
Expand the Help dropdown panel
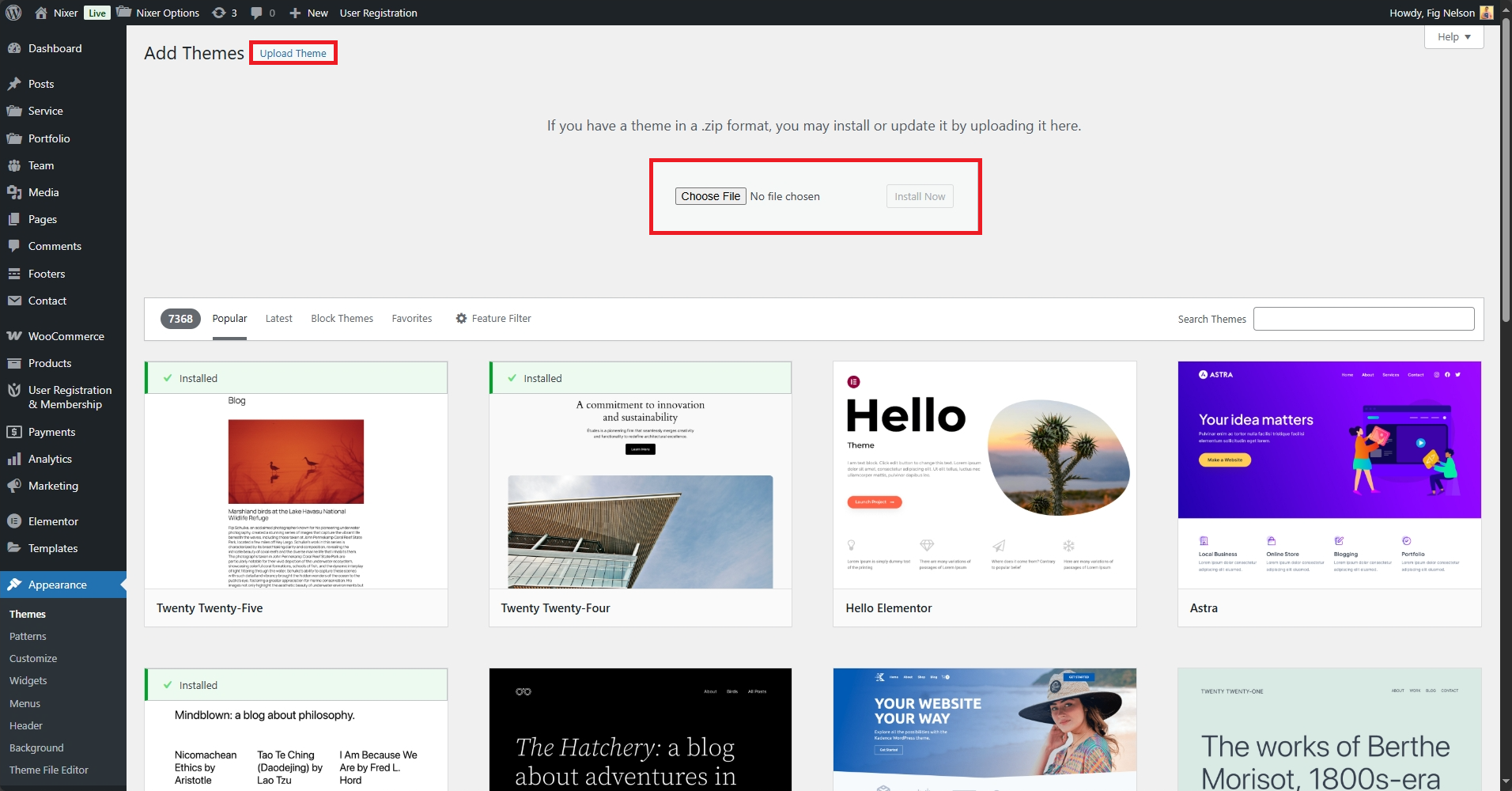coord(1453,37)
